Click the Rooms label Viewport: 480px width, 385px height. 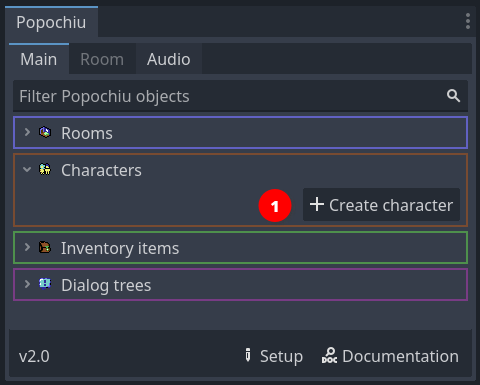(x=87, y=133)
